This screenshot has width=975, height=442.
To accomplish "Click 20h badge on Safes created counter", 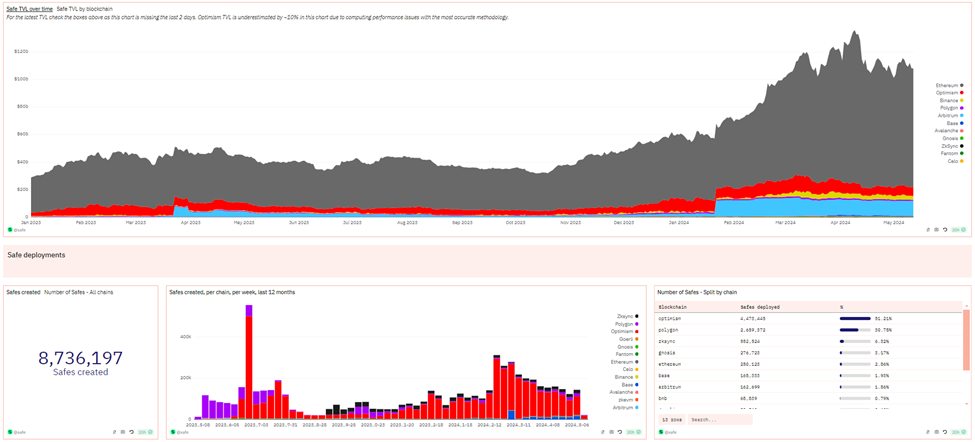I will coord(144,431).
